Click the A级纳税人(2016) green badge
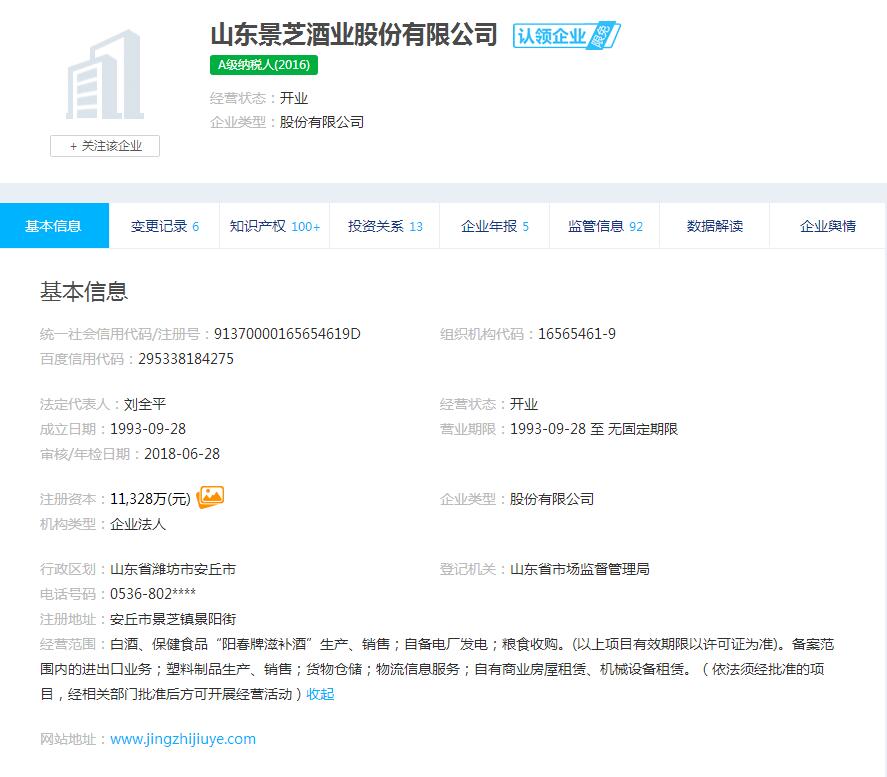The height and width of the screenshot is (777, 887). pyautogui.click(x=264, y=64)
